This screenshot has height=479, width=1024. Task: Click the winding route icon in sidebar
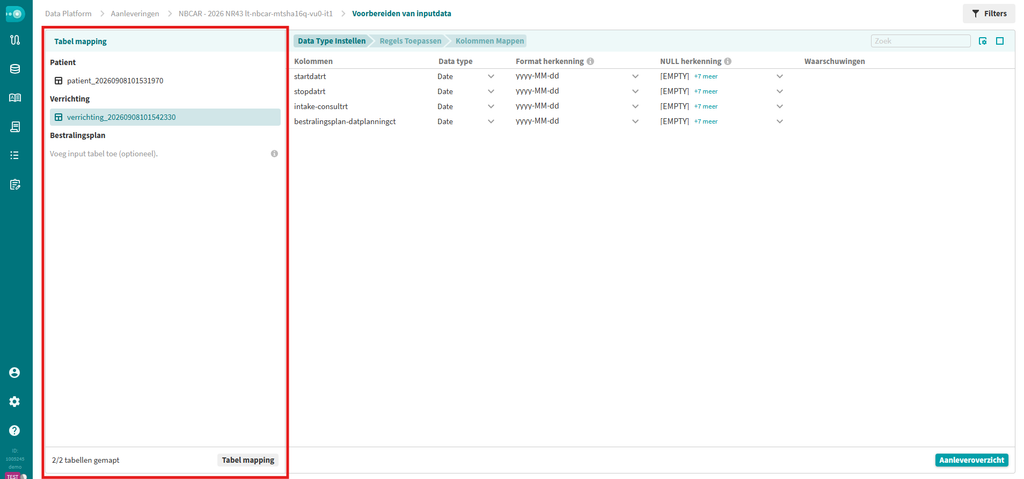(14, 40)
